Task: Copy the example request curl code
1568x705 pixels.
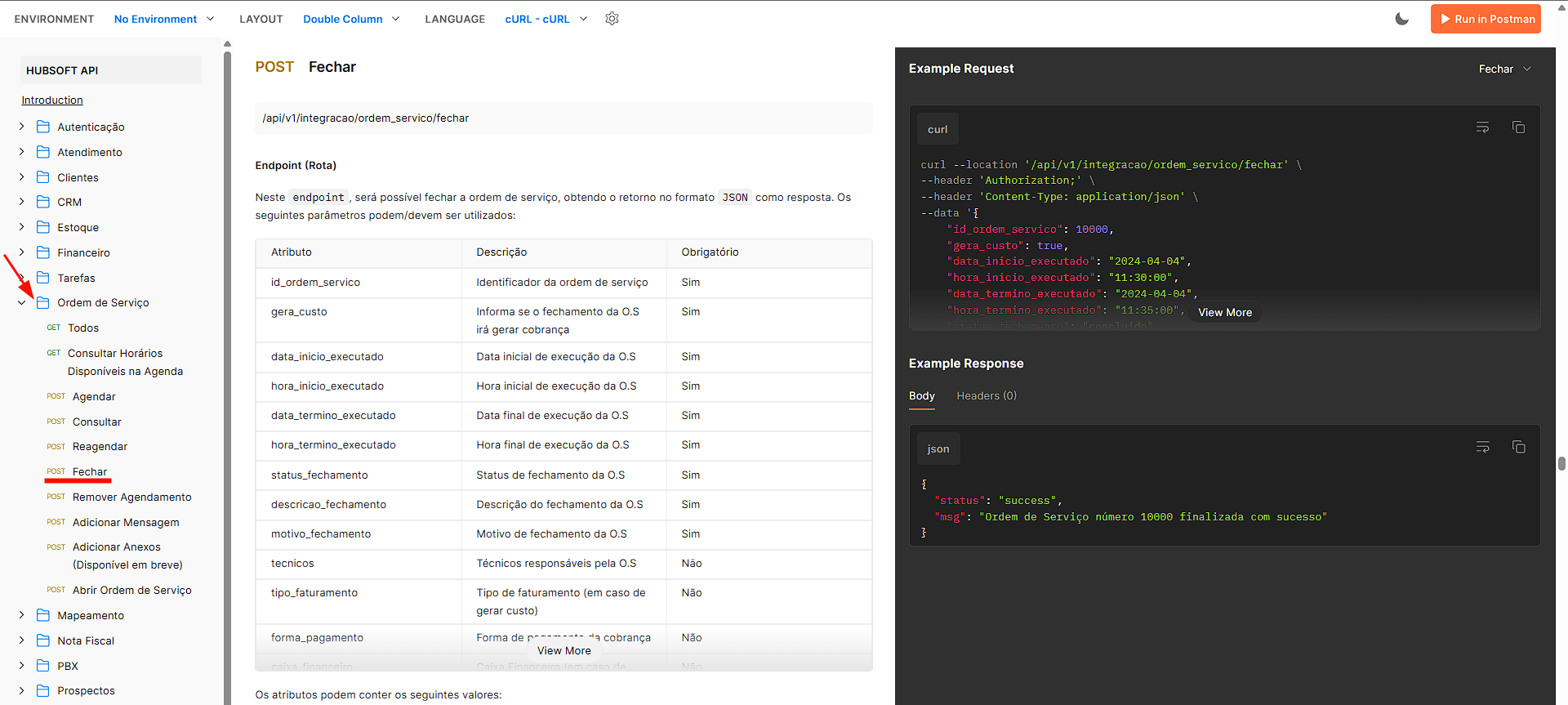Action: [1518, 127]
